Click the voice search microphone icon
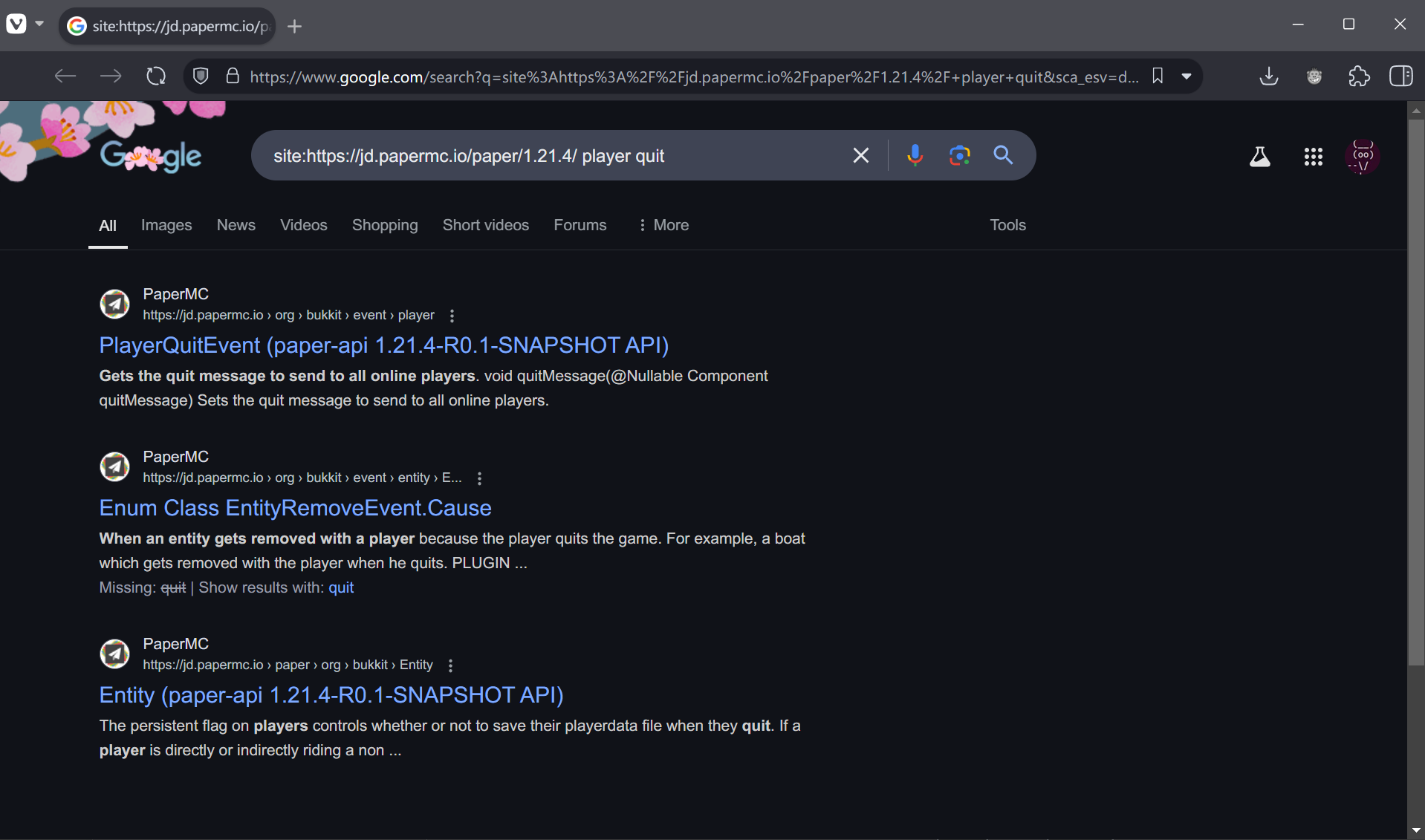 pos(915,155)
